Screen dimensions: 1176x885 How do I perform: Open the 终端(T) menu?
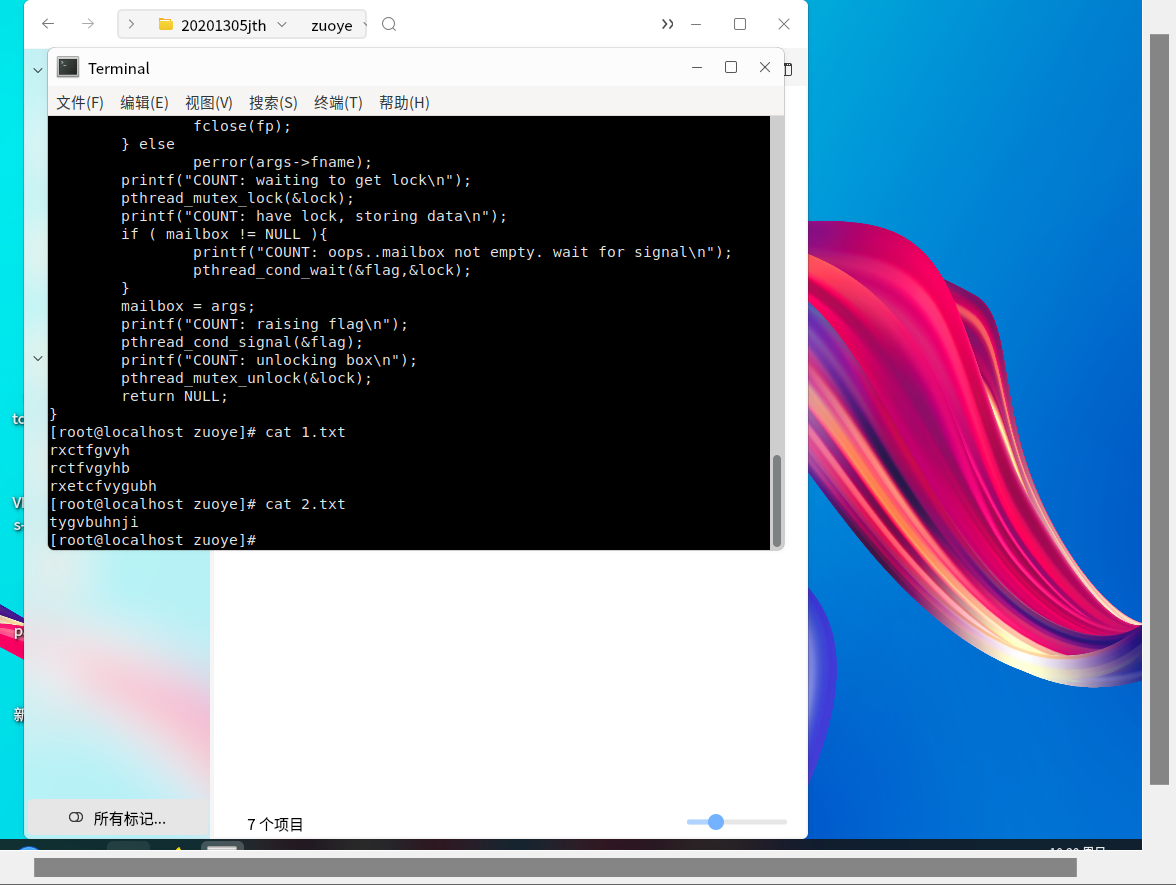click(338, 103)
